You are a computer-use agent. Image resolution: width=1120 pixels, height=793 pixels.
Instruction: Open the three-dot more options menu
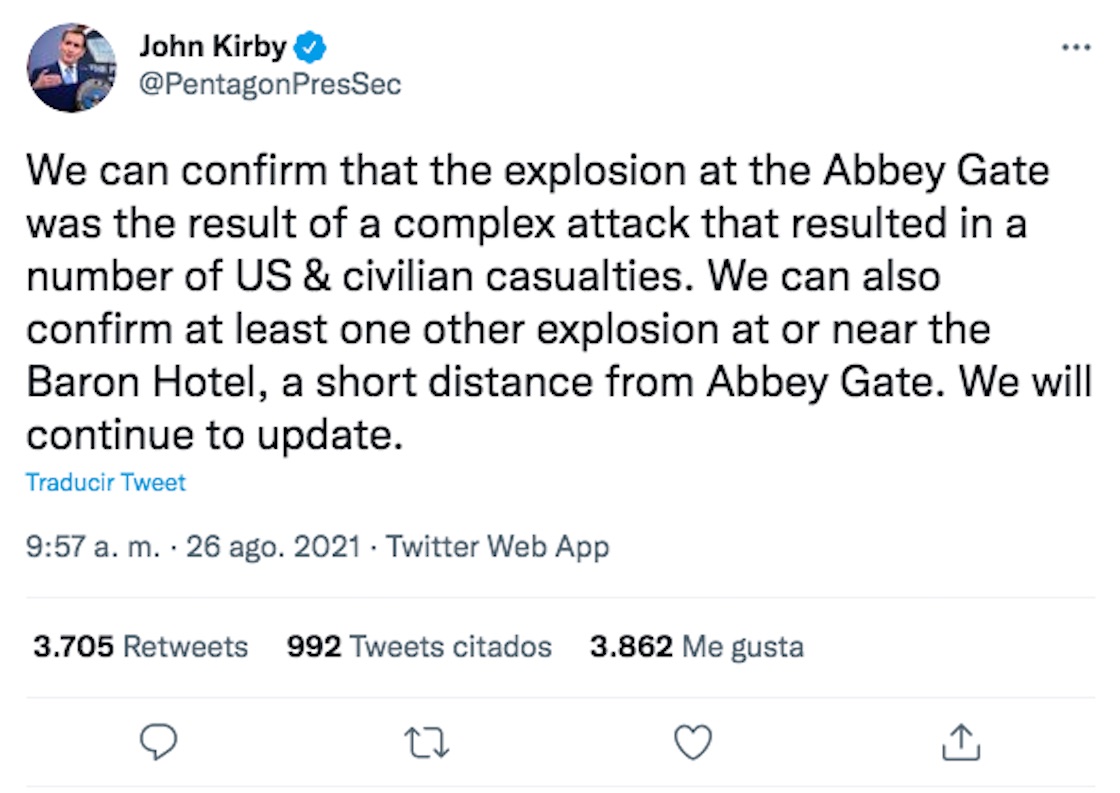point(1076,47)
